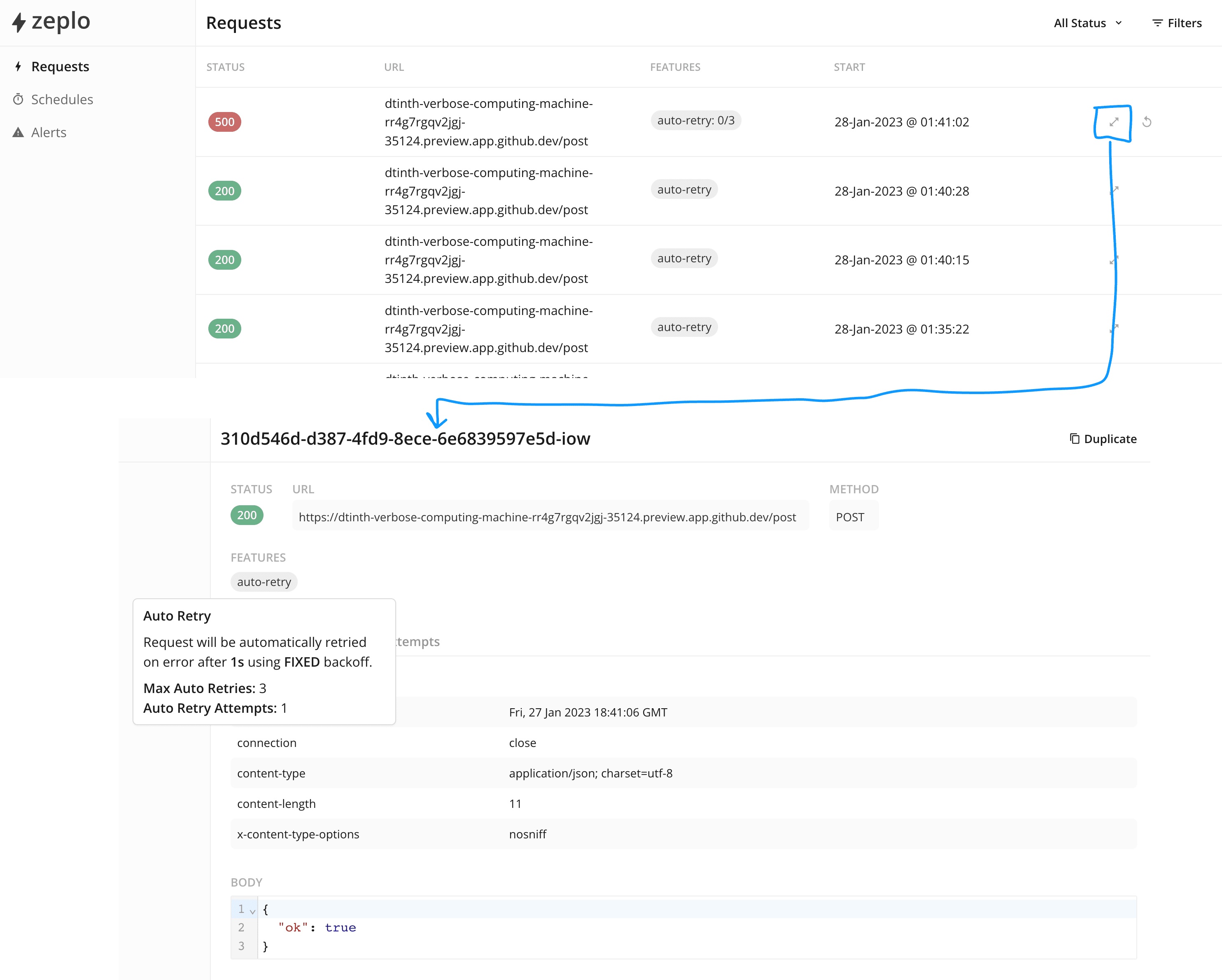Click the auto-retry: 0/3 feature tag

[x=695, y=121]
